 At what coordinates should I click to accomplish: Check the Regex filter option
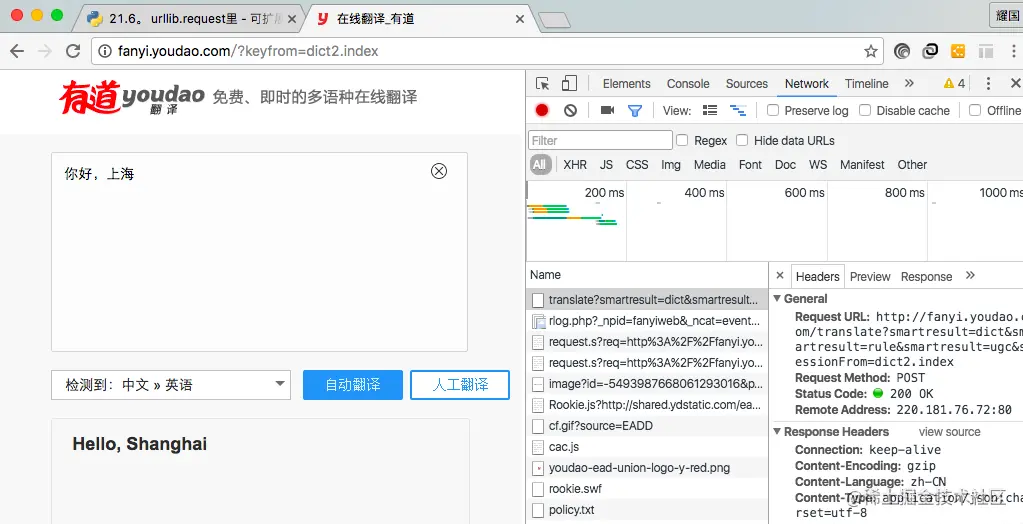pos(682,140)
